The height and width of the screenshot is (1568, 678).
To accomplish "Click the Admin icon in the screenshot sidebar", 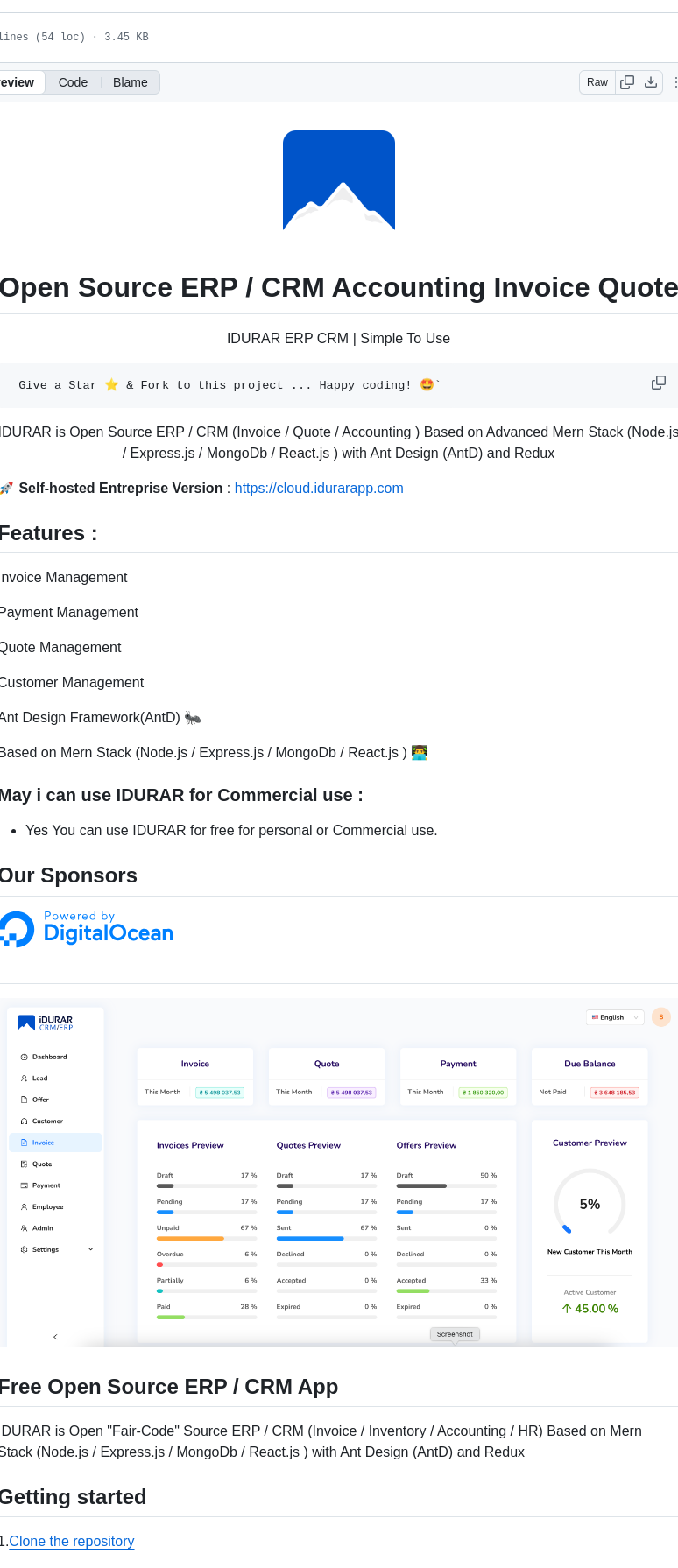I will 24,1228.
